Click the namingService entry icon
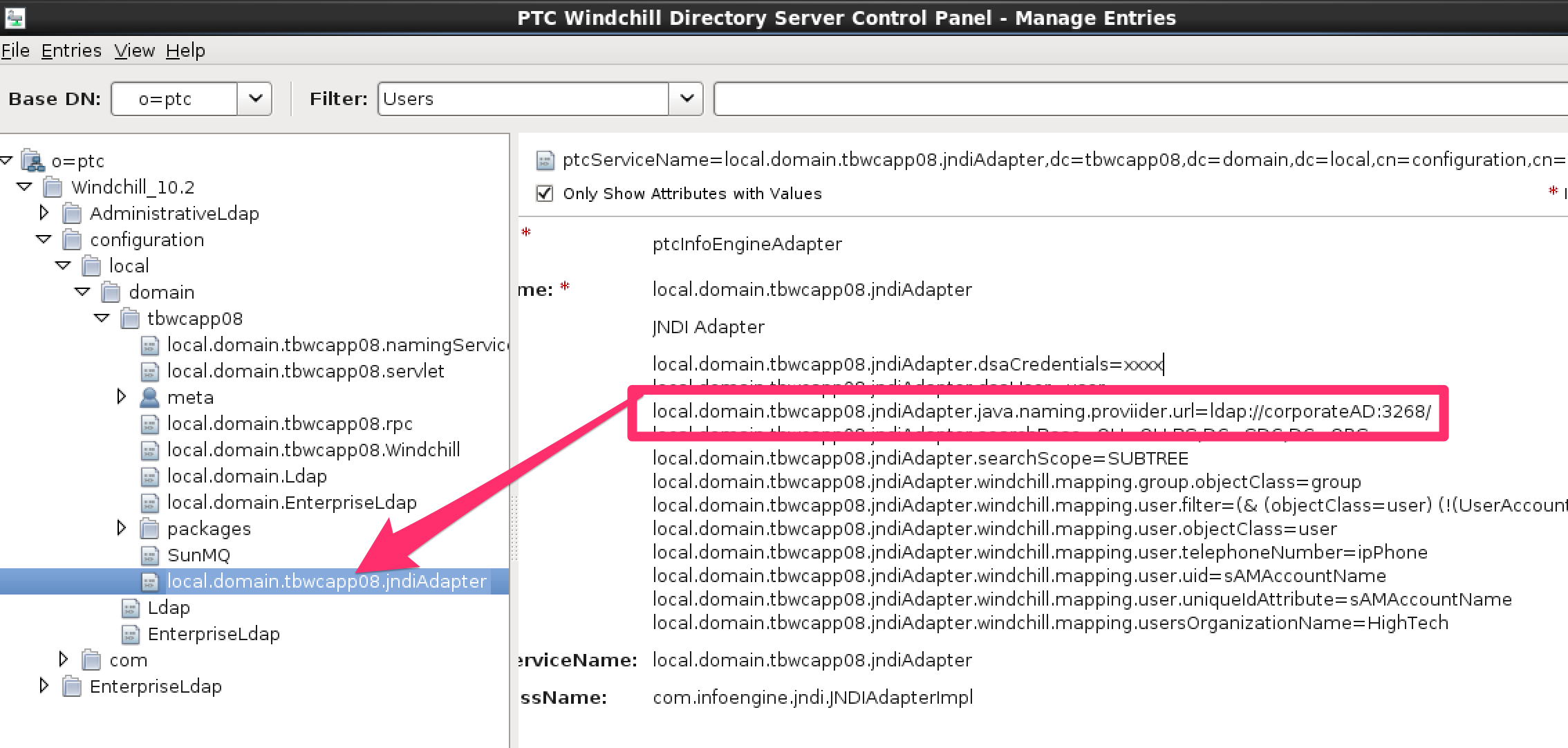This screenshot has height=748, width=1568. 149,345
